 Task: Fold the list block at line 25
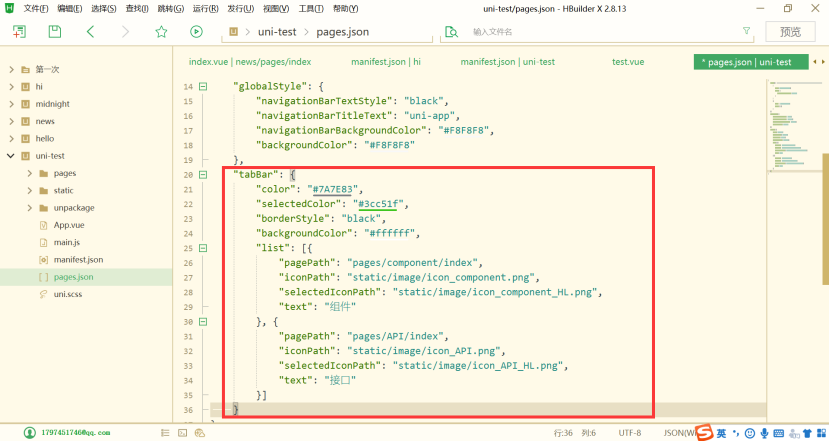pos(203,248)
